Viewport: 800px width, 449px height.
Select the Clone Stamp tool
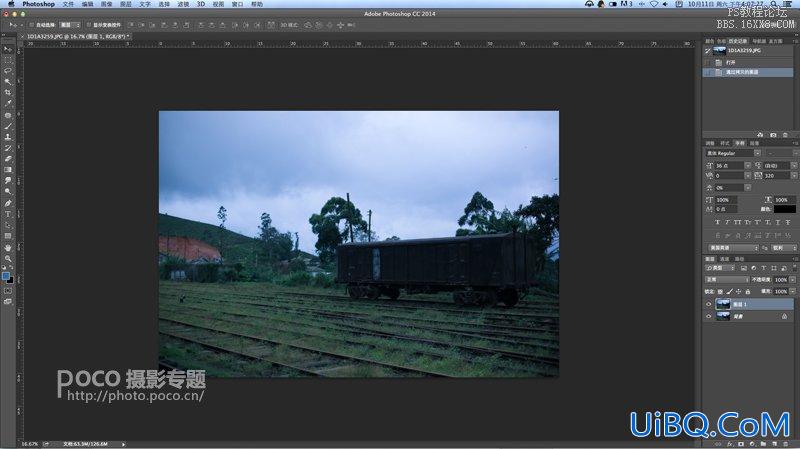[x=8, y=137]
